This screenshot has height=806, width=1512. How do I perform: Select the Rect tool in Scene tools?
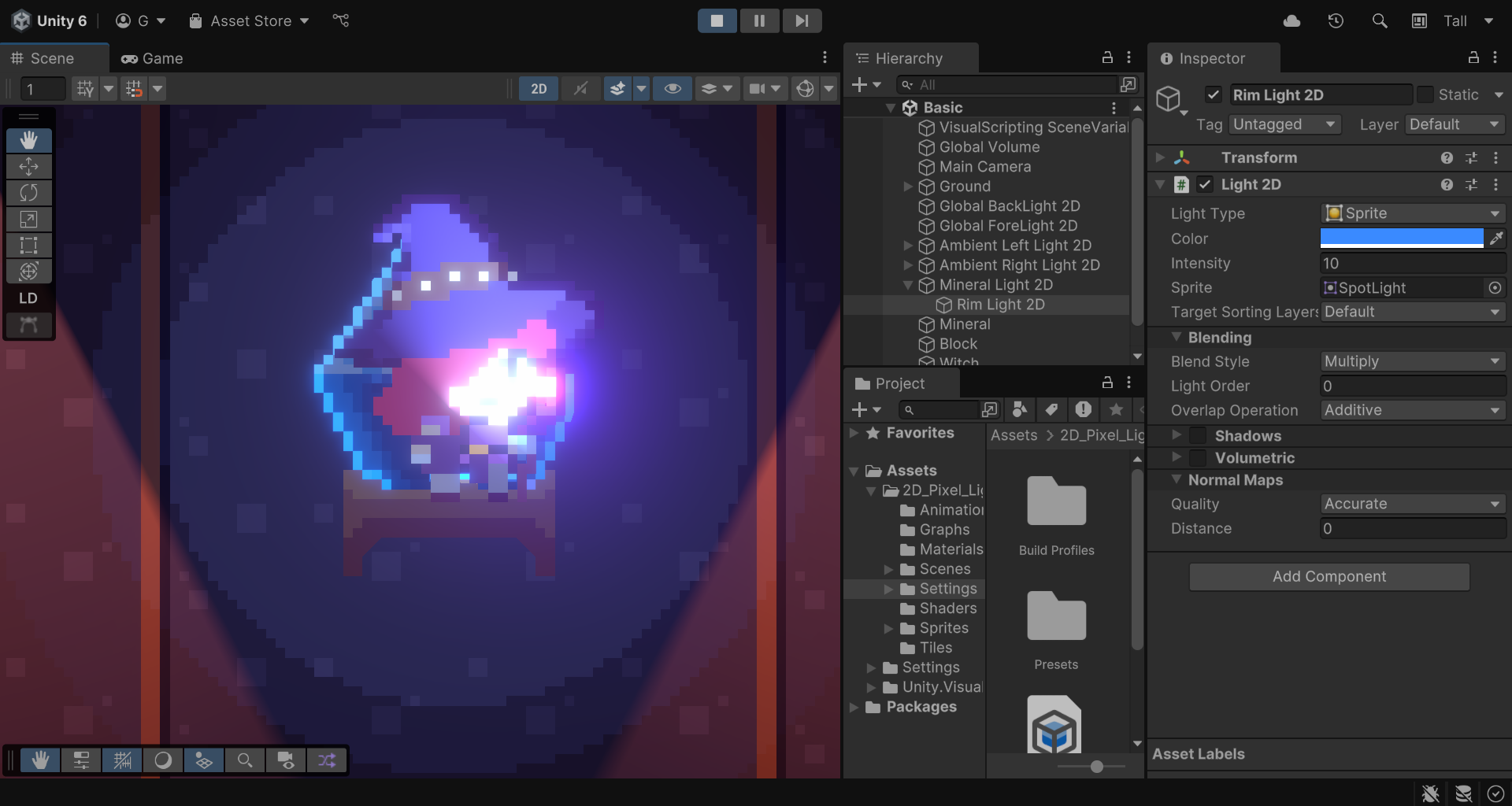(28, 245)
